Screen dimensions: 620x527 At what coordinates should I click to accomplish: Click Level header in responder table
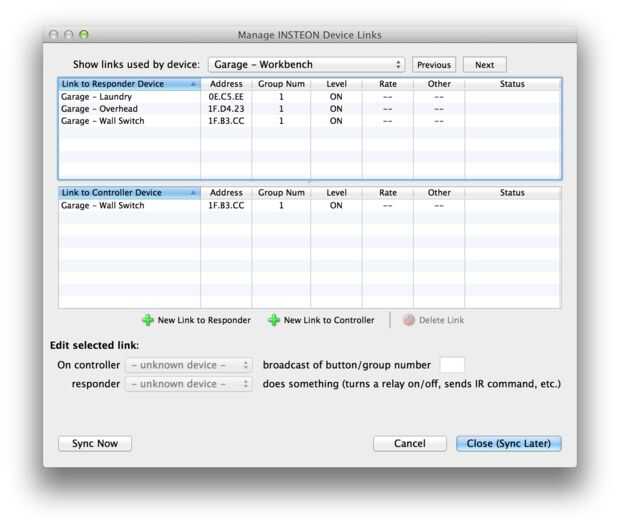[x=336, y=84]
